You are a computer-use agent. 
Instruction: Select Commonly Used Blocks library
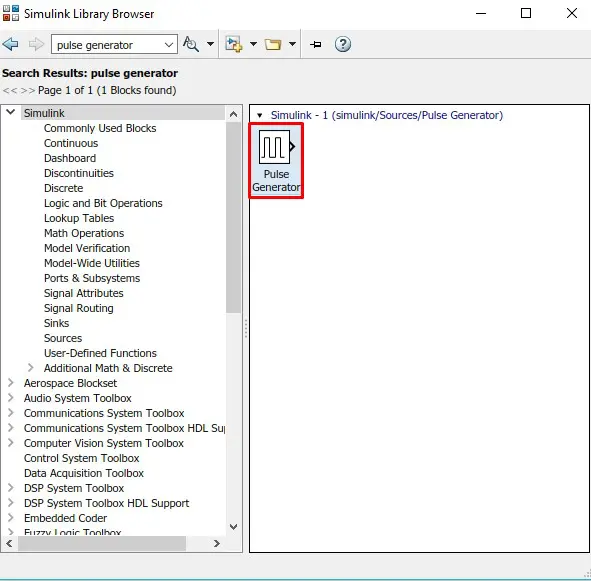click(x=100, y=128)
